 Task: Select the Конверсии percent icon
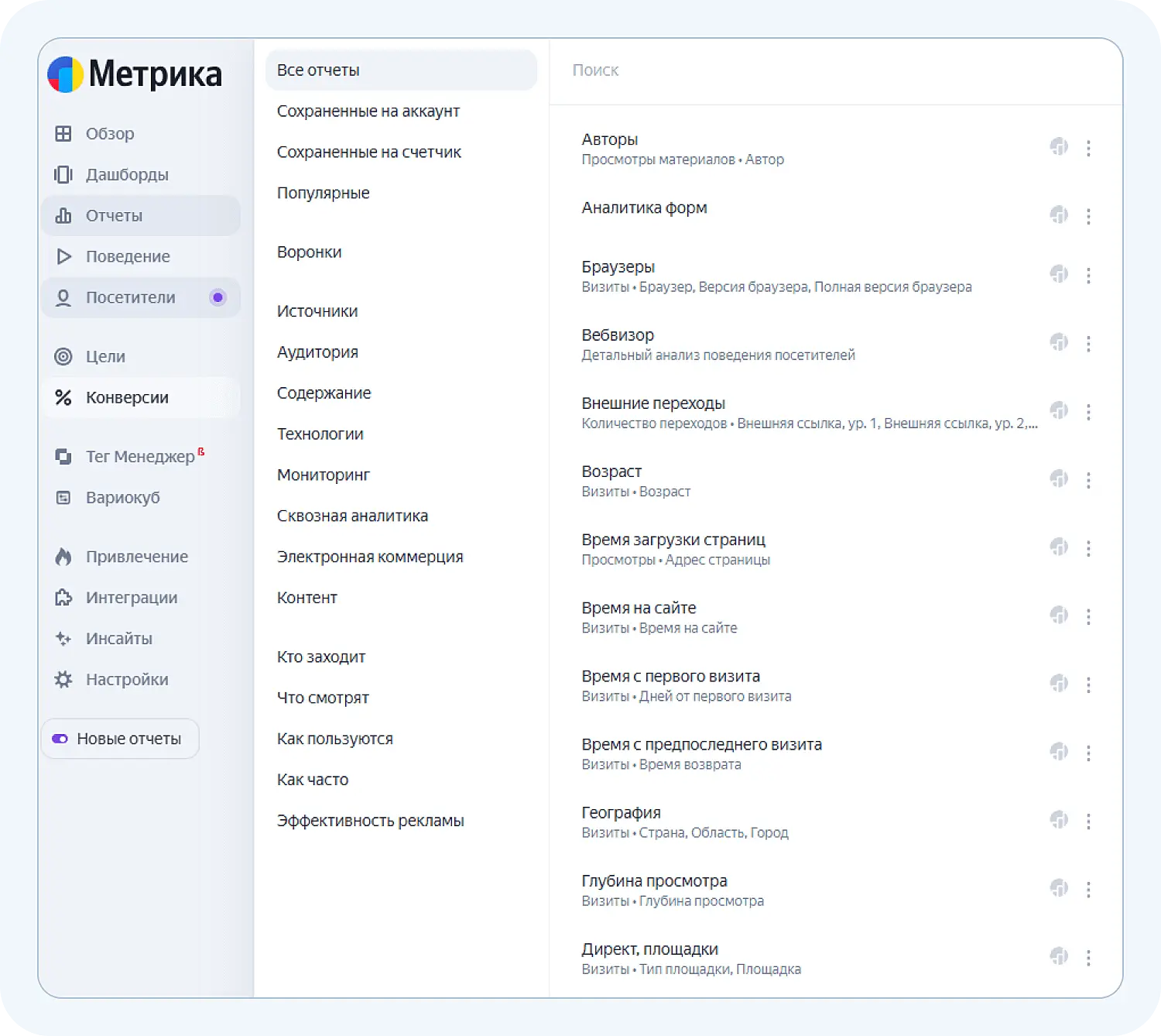(63, 397)
